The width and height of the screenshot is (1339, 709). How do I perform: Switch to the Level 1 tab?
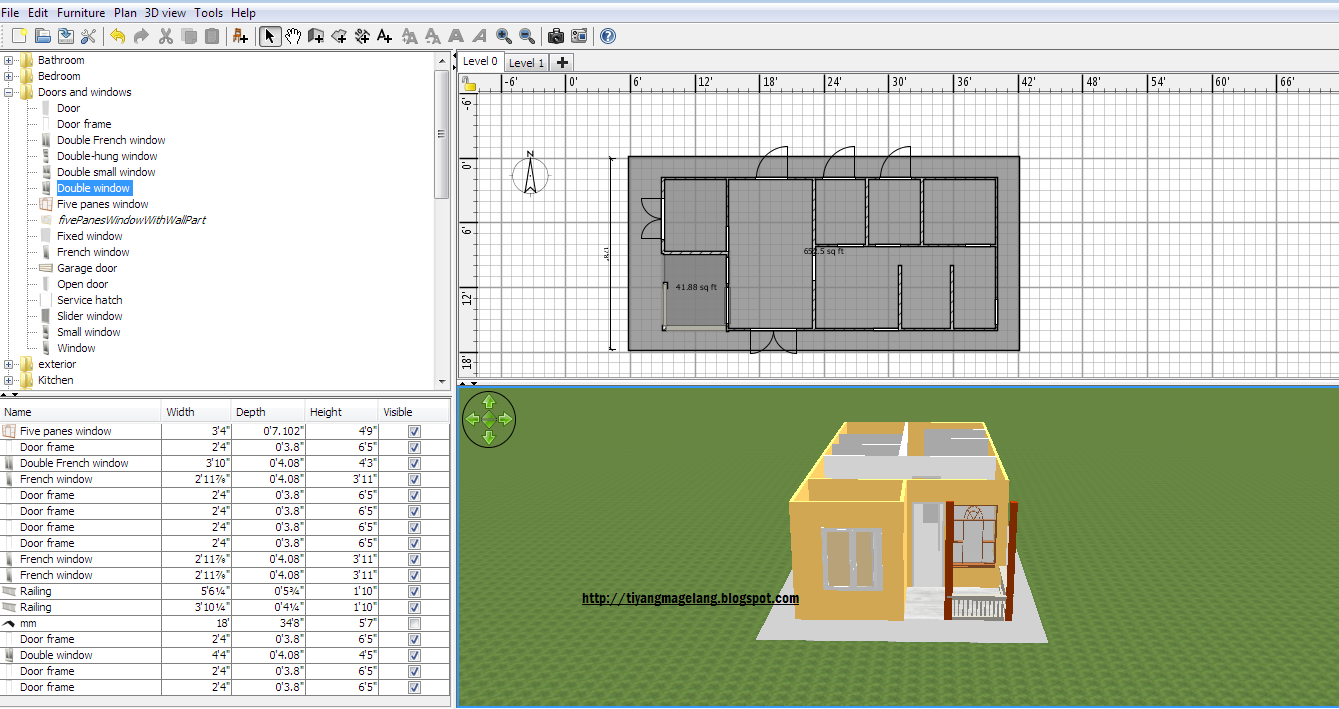(526, 62)
